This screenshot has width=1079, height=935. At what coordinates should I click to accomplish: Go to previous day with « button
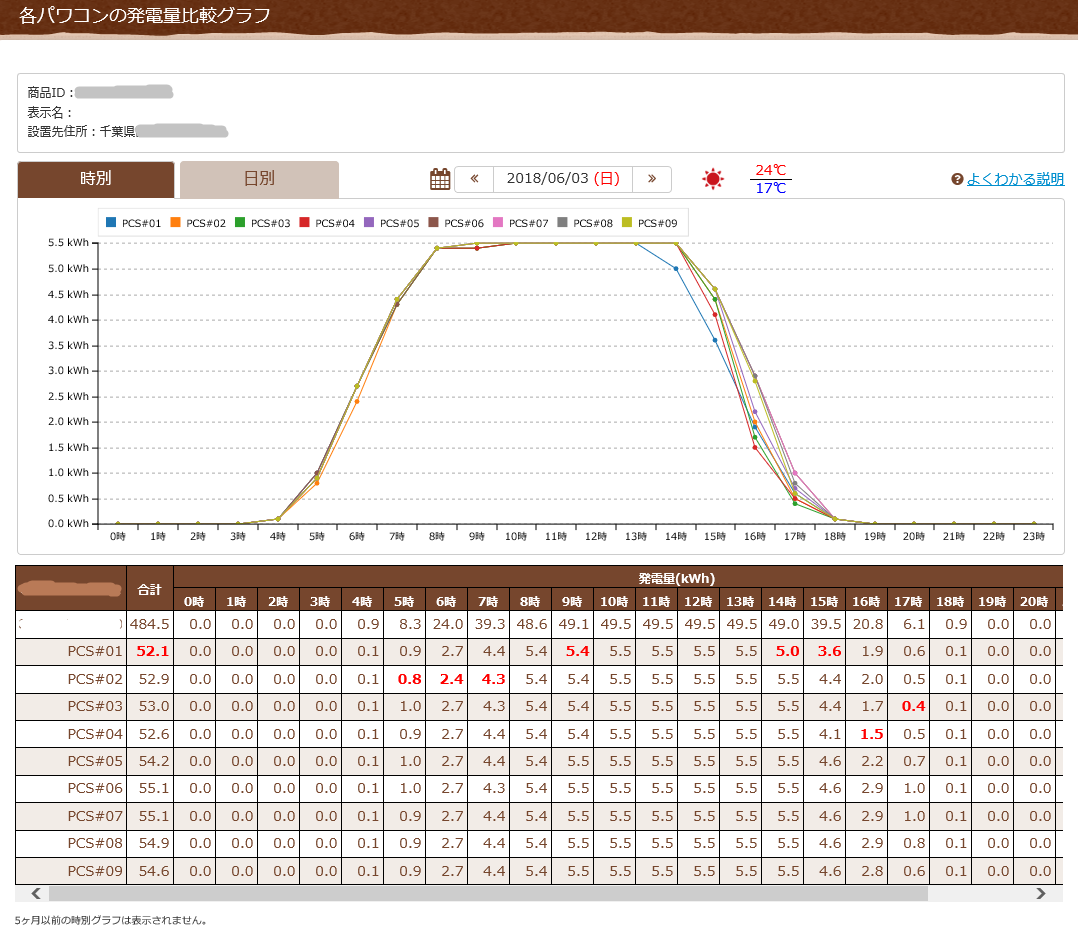click(474, 179)
